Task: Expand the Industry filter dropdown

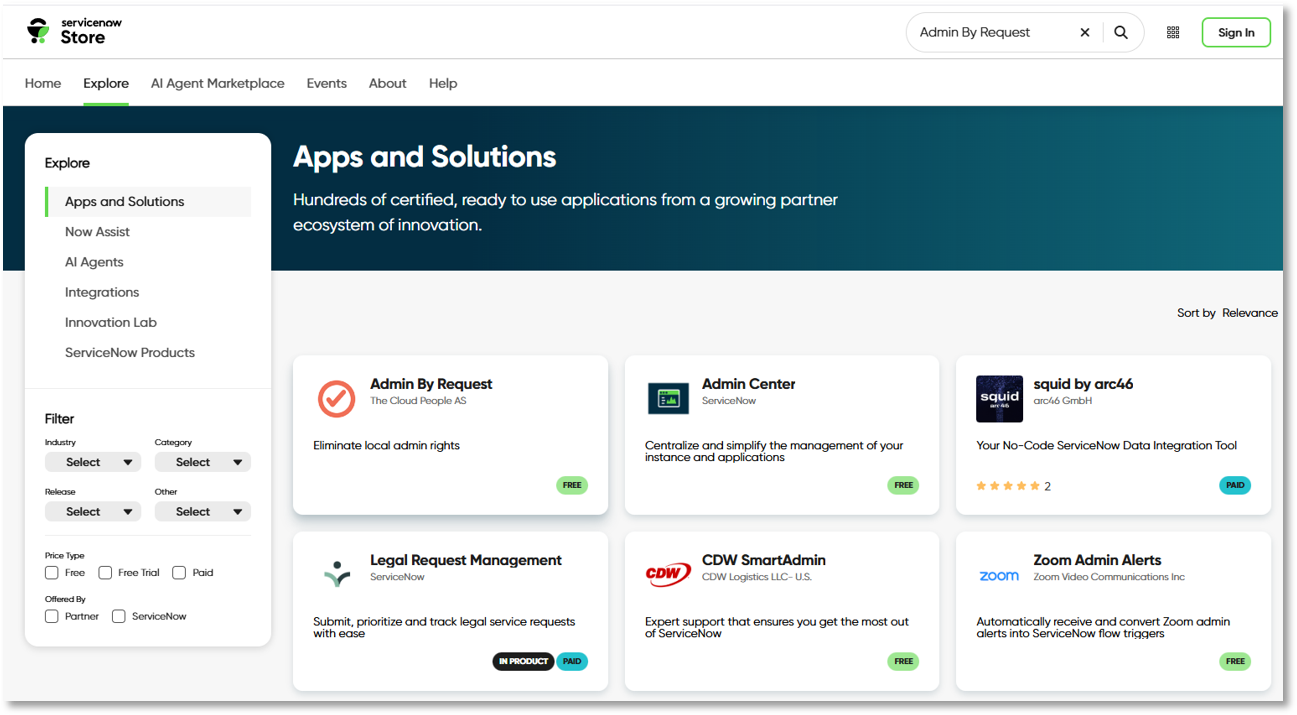Action: point(93,462)
